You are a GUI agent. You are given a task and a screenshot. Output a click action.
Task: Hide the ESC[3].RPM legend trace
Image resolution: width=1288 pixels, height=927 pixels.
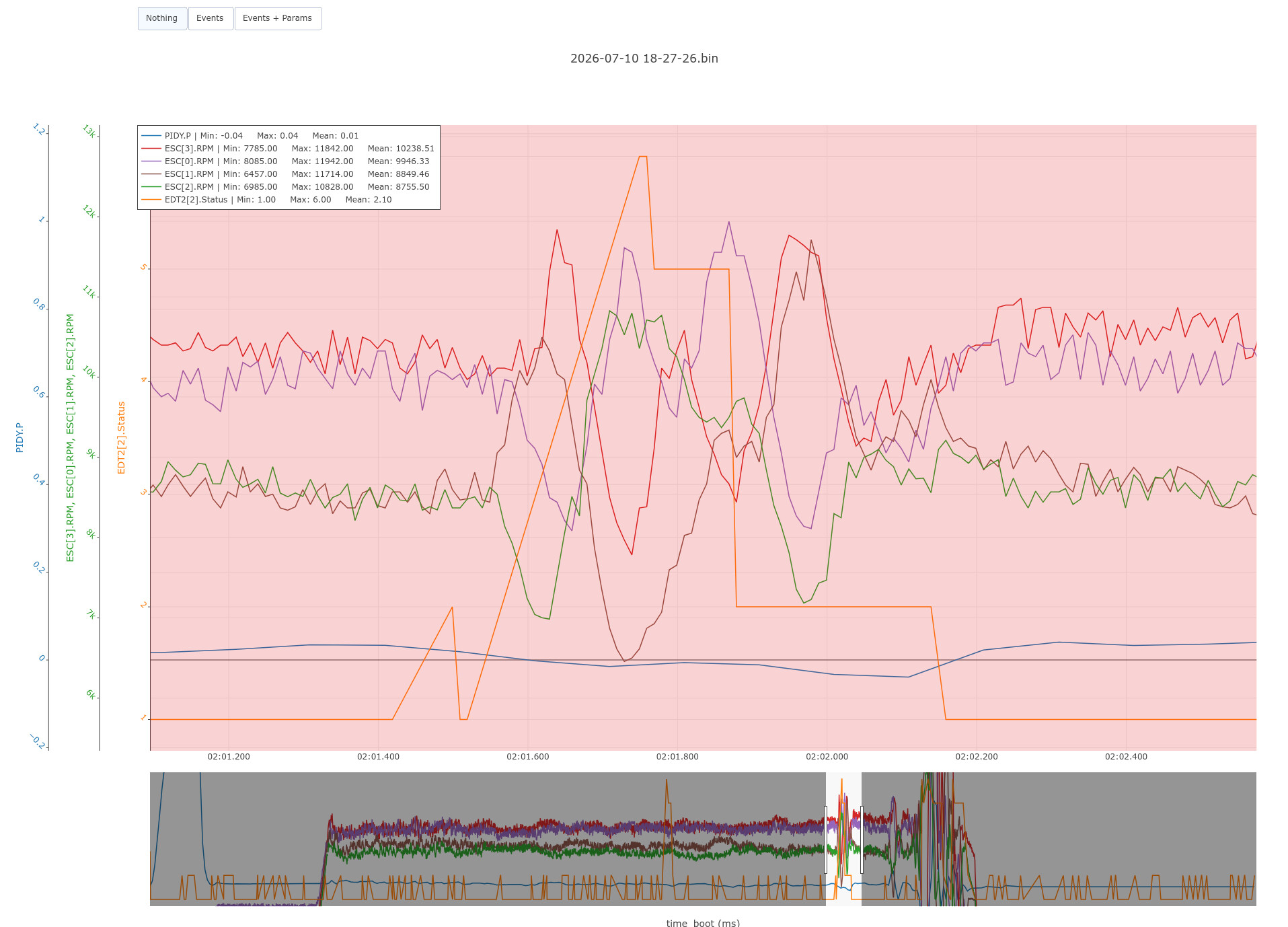tap(287, 149)
